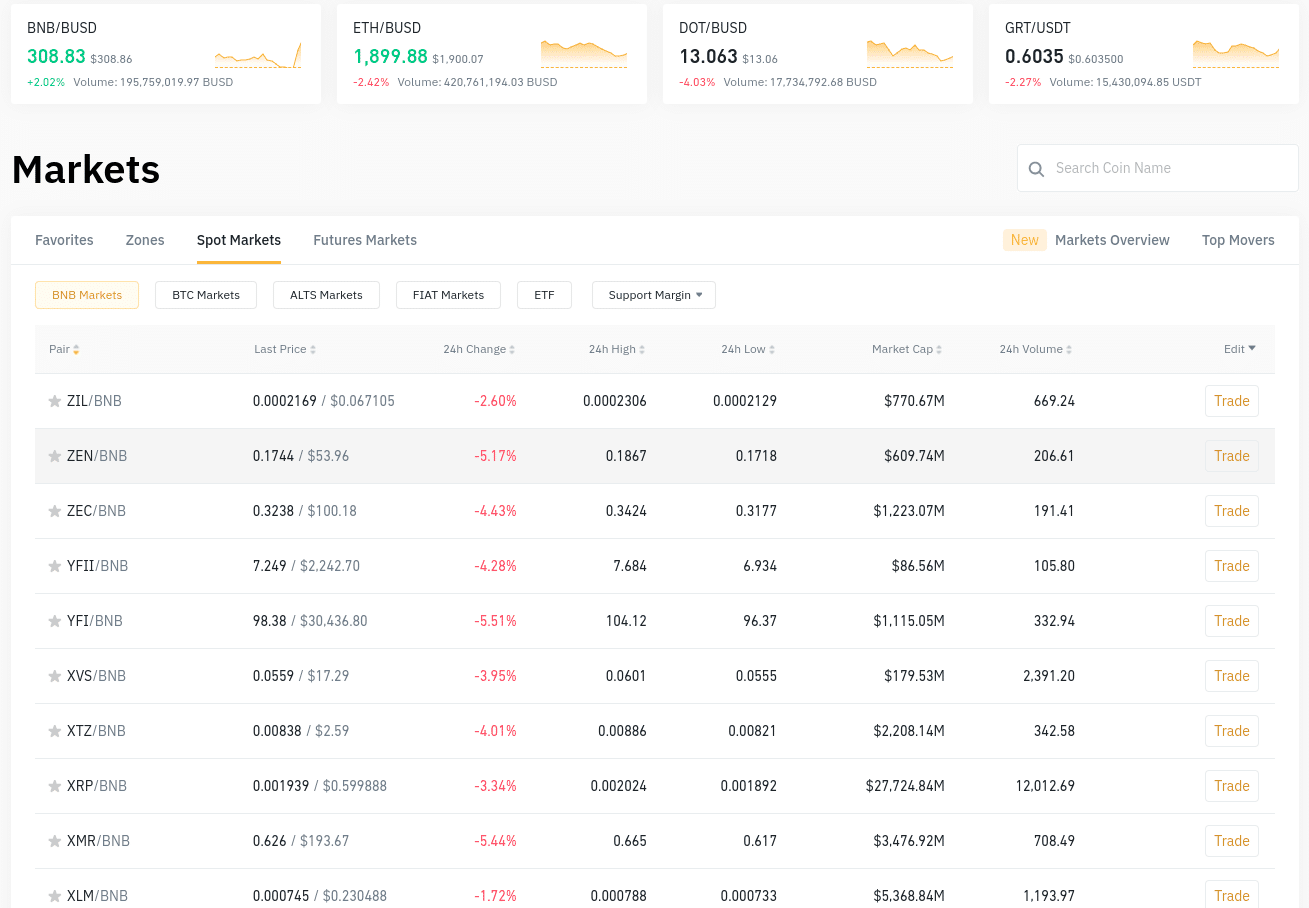Expand the Support Margin dropdown

[x=654, y=295]
